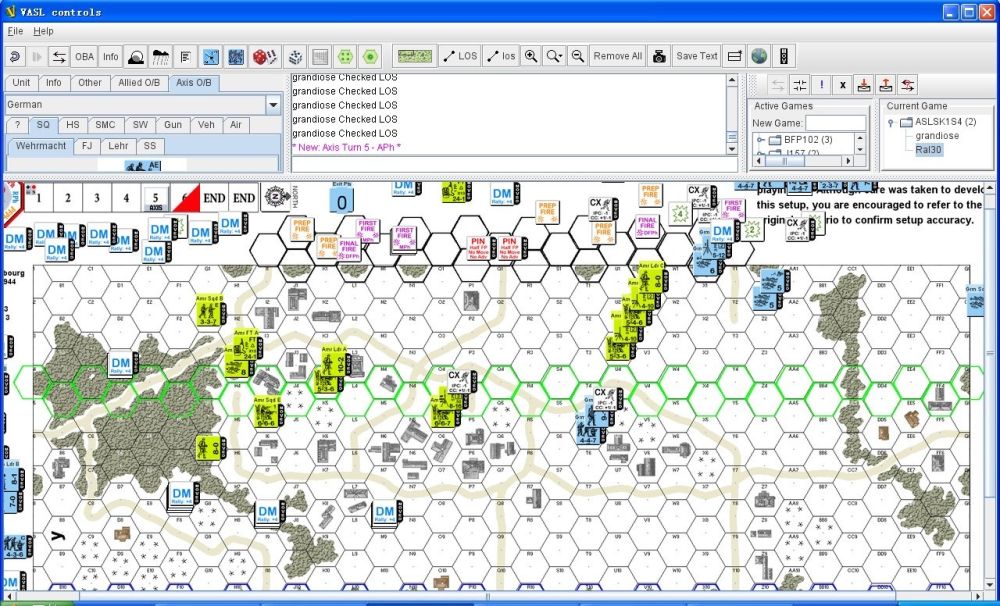The width and height of the screenshot is (1000, 606).
Task: Select the FJ subtab
Action: click(x=87, y=146)
